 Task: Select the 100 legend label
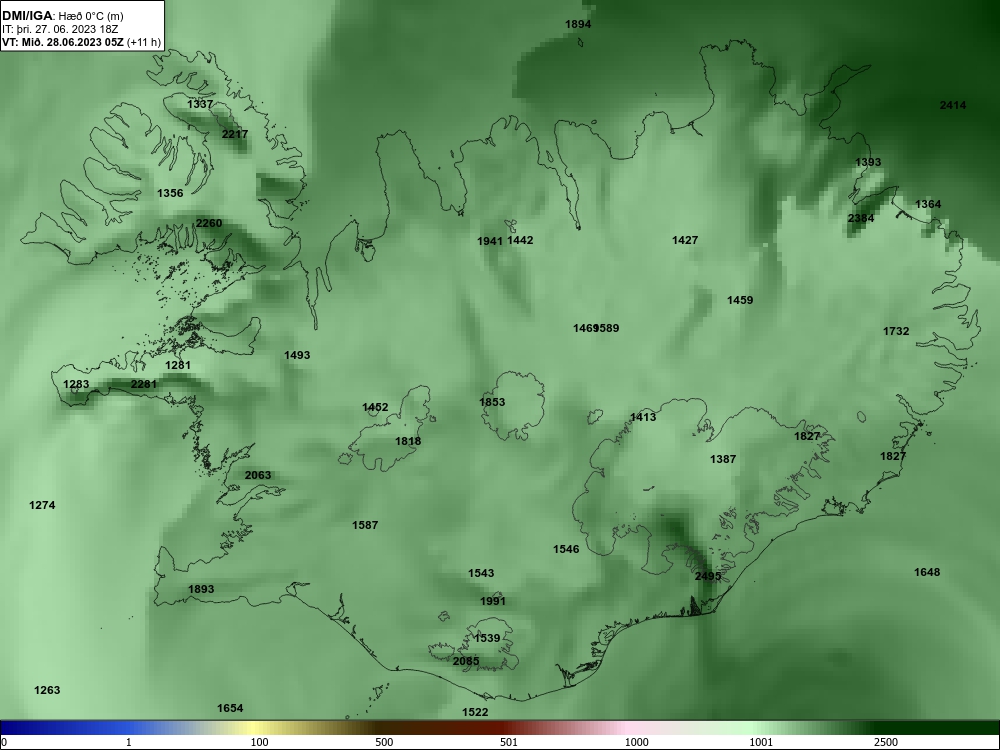pos(259,742)
